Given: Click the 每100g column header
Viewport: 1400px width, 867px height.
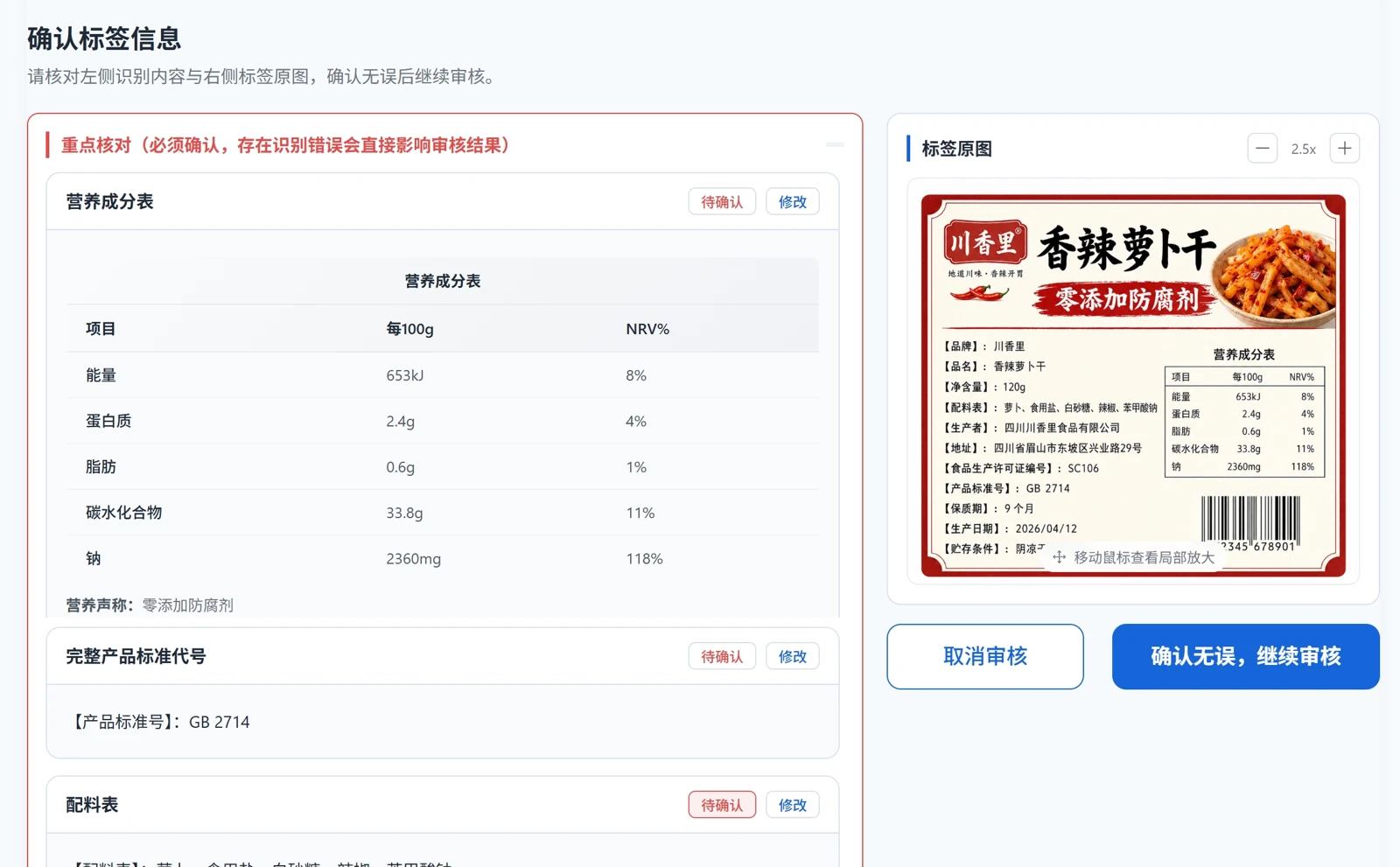Looking at the screenshot, I should [410, 329].
